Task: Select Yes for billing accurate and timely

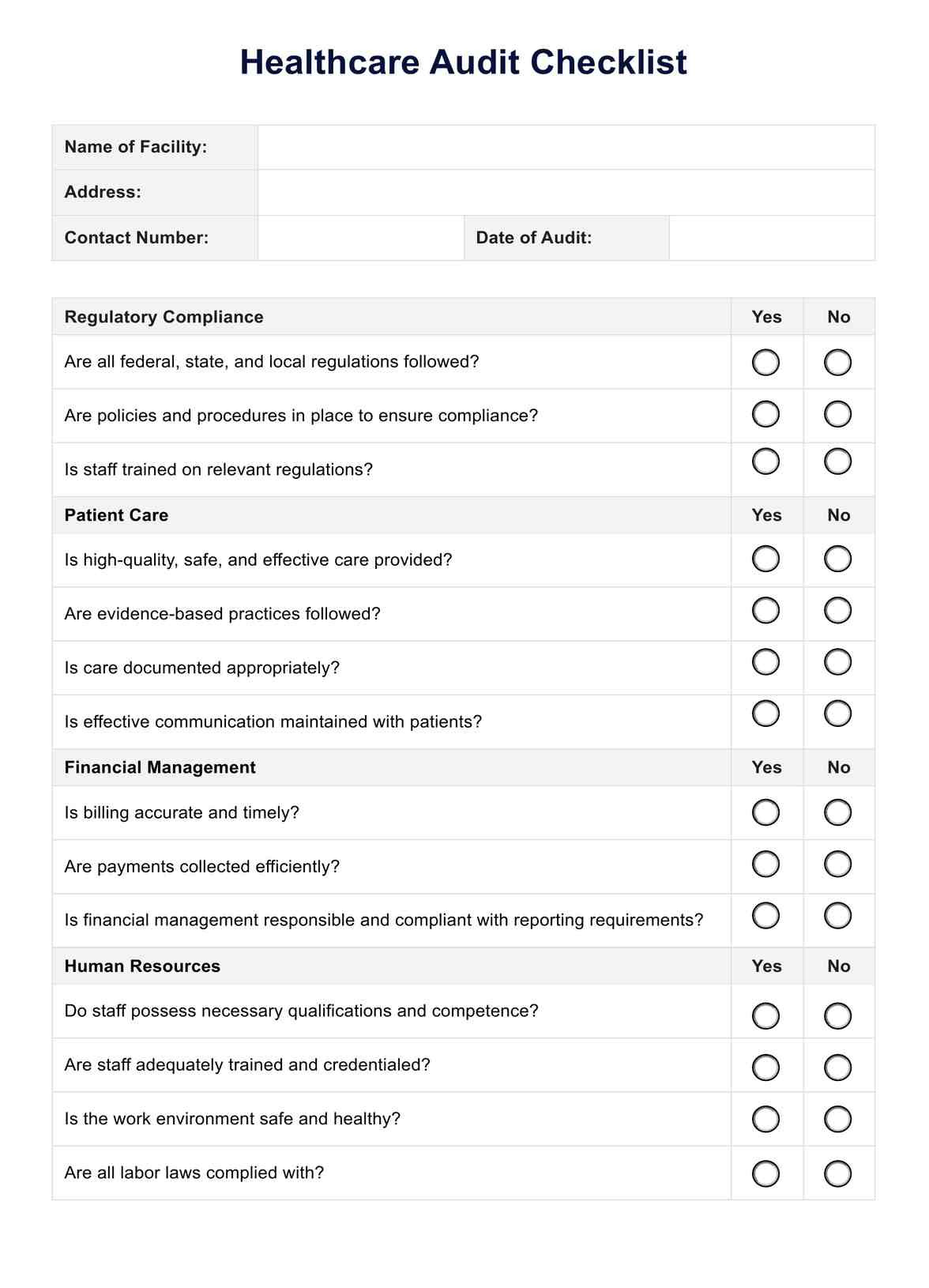Action: pos(765,812)
